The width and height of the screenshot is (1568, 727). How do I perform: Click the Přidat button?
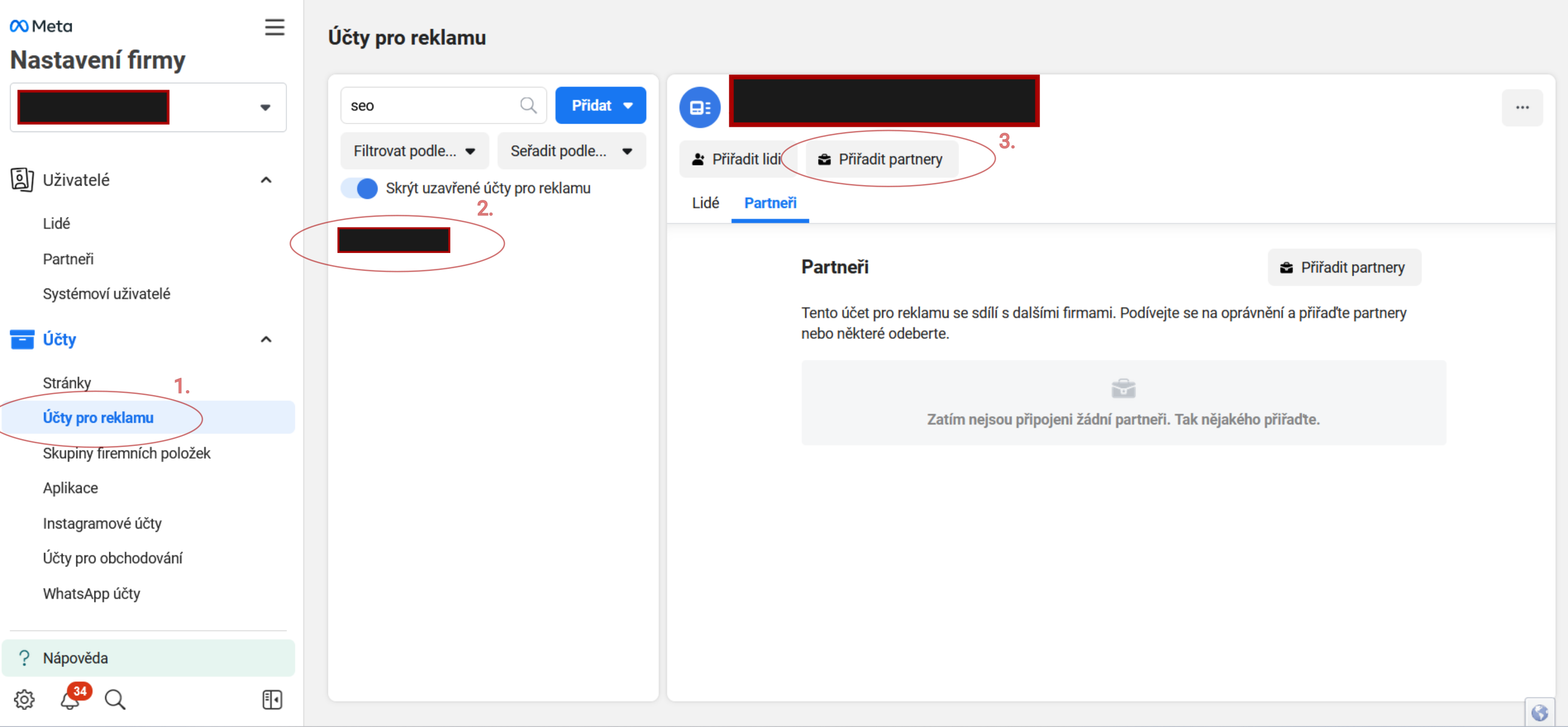pyautogui.click(x=601, y=104)
